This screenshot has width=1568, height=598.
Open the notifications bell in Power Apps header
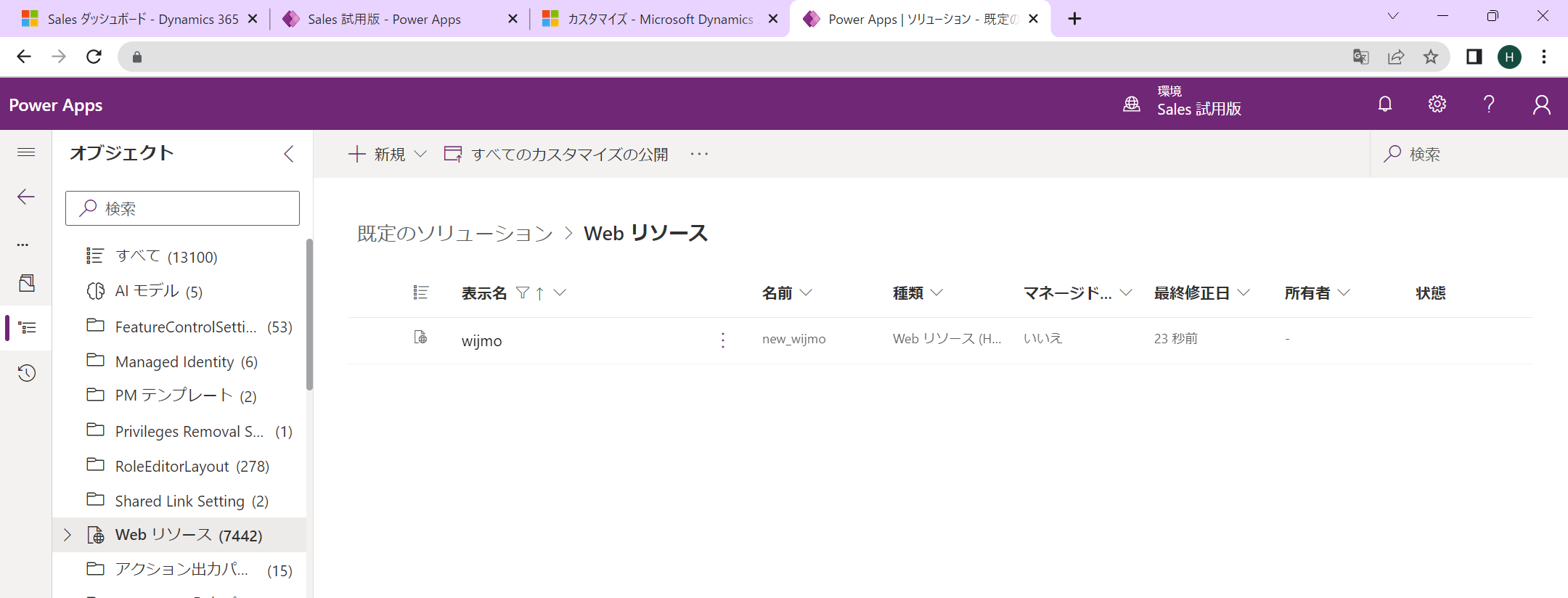pyautogui.click(x=1385, y=105)
